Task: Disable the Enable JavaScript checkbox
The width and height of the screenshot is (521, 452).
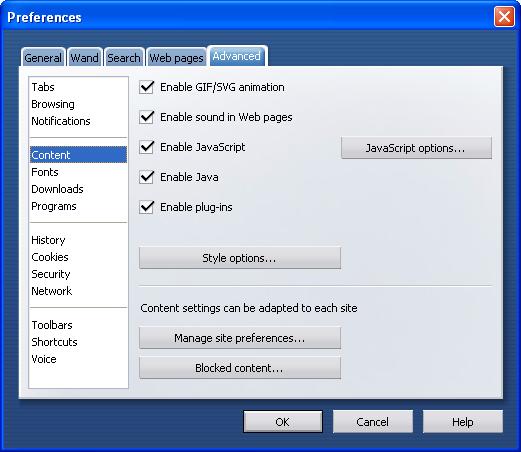Action: [146, 147]
